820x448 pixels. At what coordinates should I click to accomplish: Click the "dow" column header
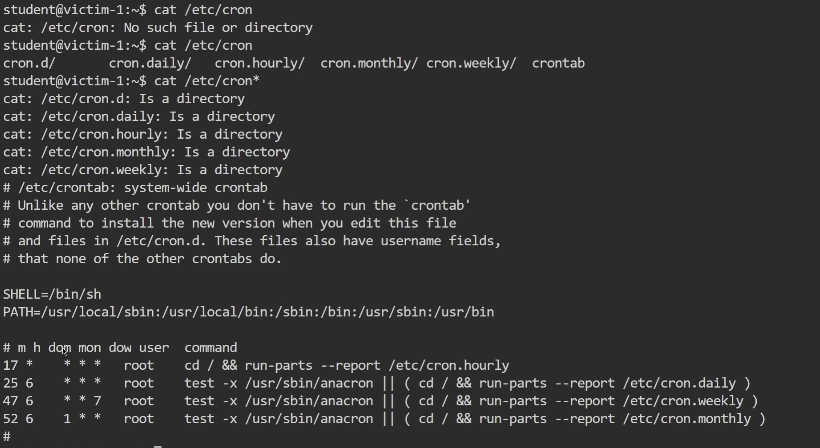pos(120,348)
